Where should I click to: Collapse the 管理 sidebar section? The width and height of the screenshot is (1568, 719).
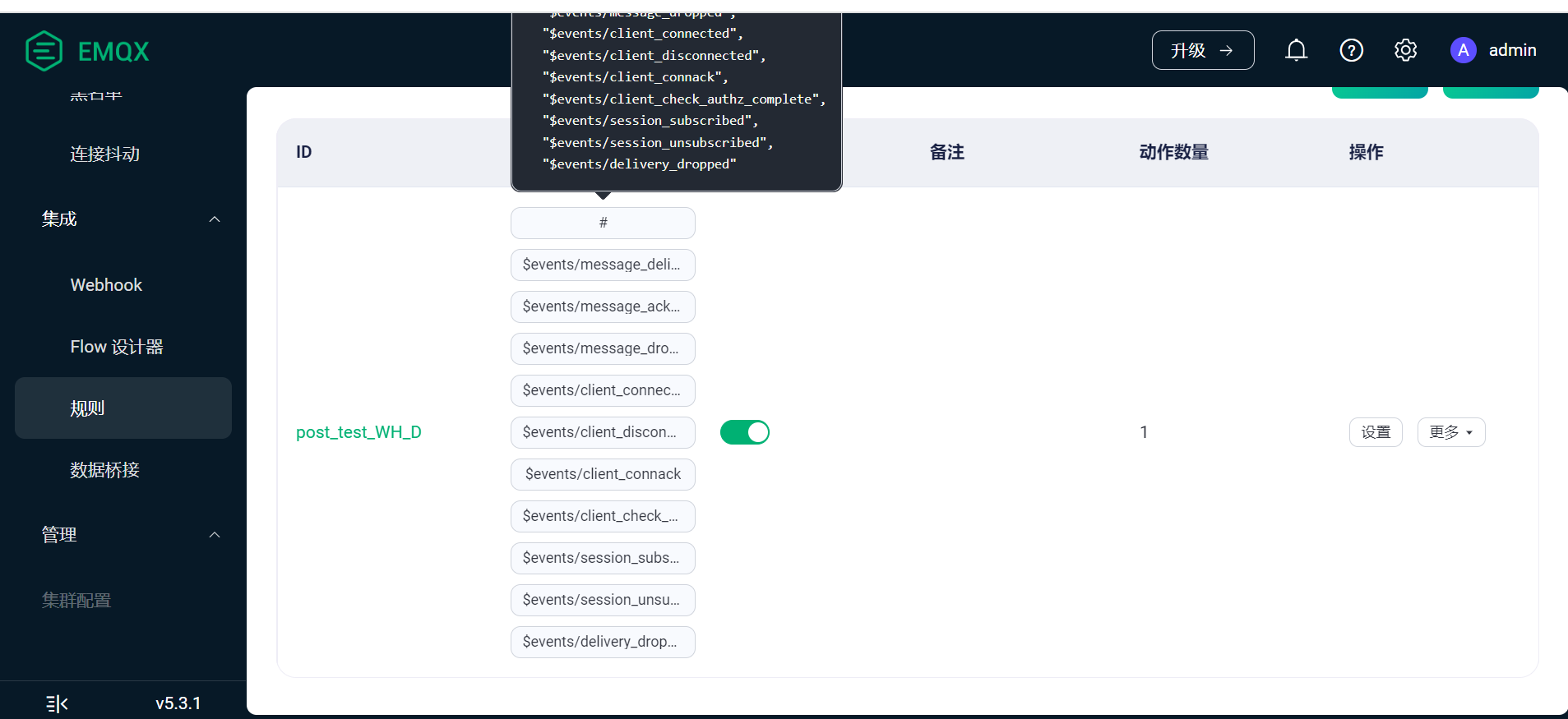click(x=215, y=535)
